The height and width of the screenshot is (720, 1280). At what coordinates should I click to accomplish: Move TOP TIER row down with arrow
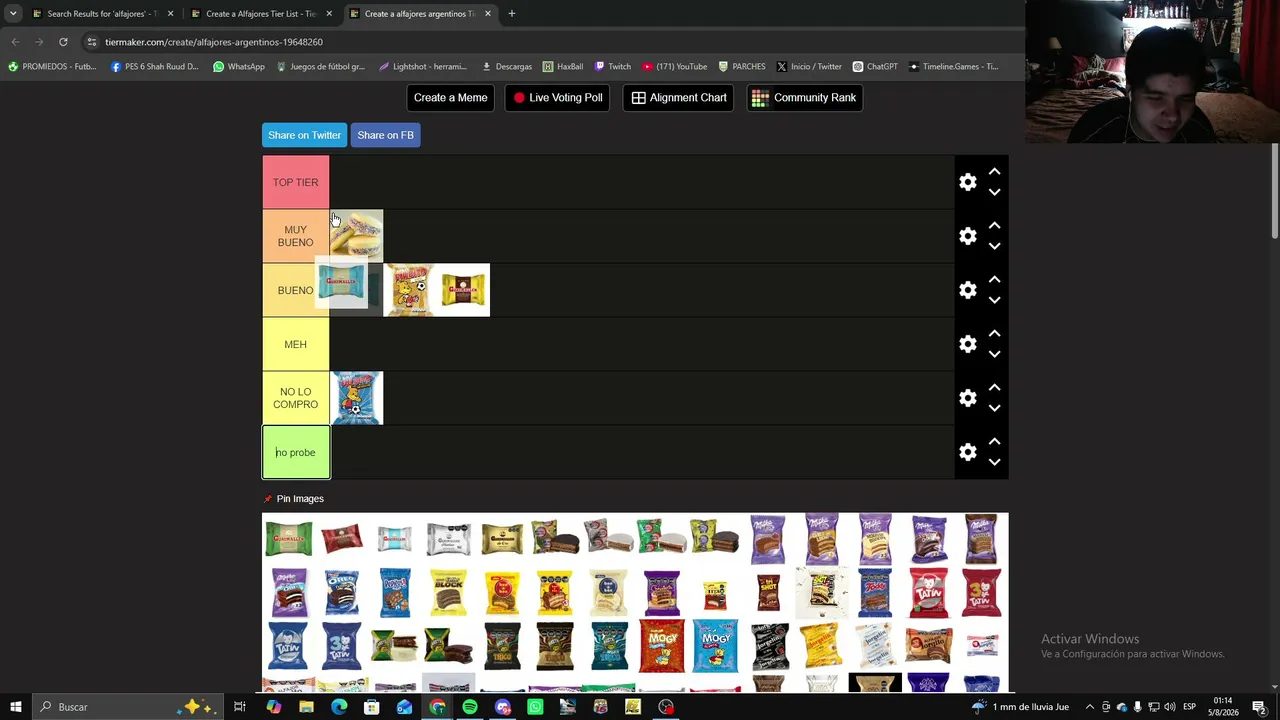[994, 192]
